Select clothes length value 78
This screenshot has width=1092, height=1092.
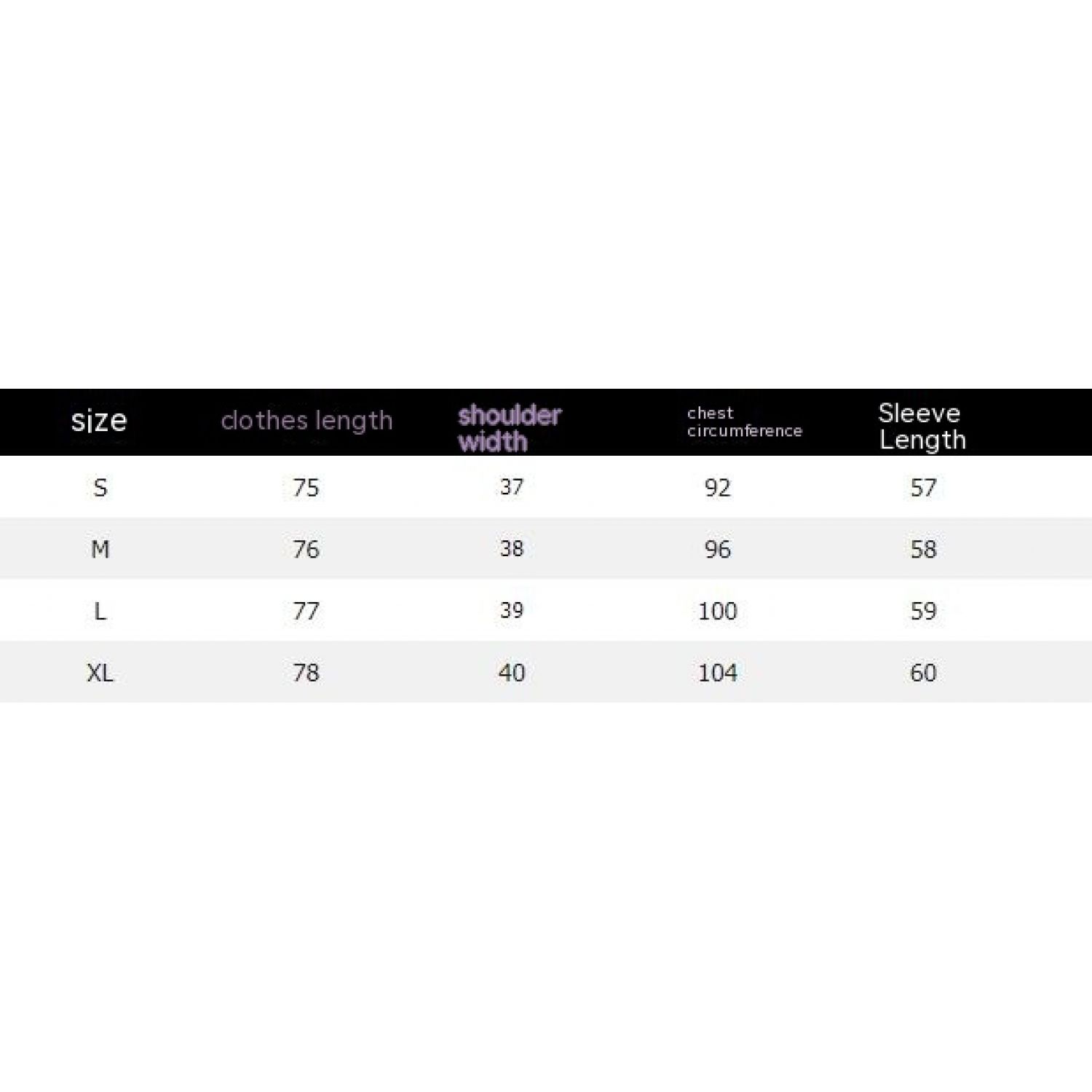coord(306,673)
